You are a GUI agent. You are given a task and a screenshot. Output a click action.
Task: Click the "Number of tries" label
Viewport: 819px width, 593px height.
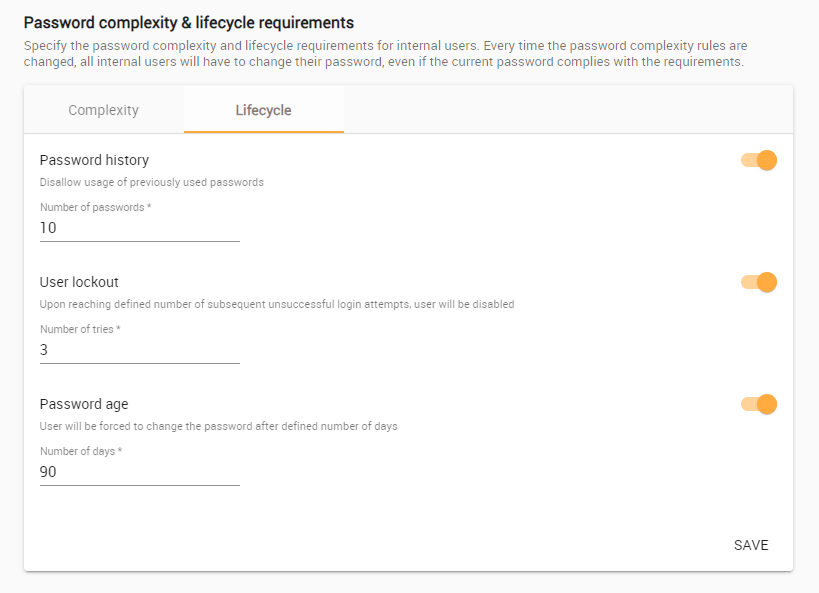tap(80, 329)
